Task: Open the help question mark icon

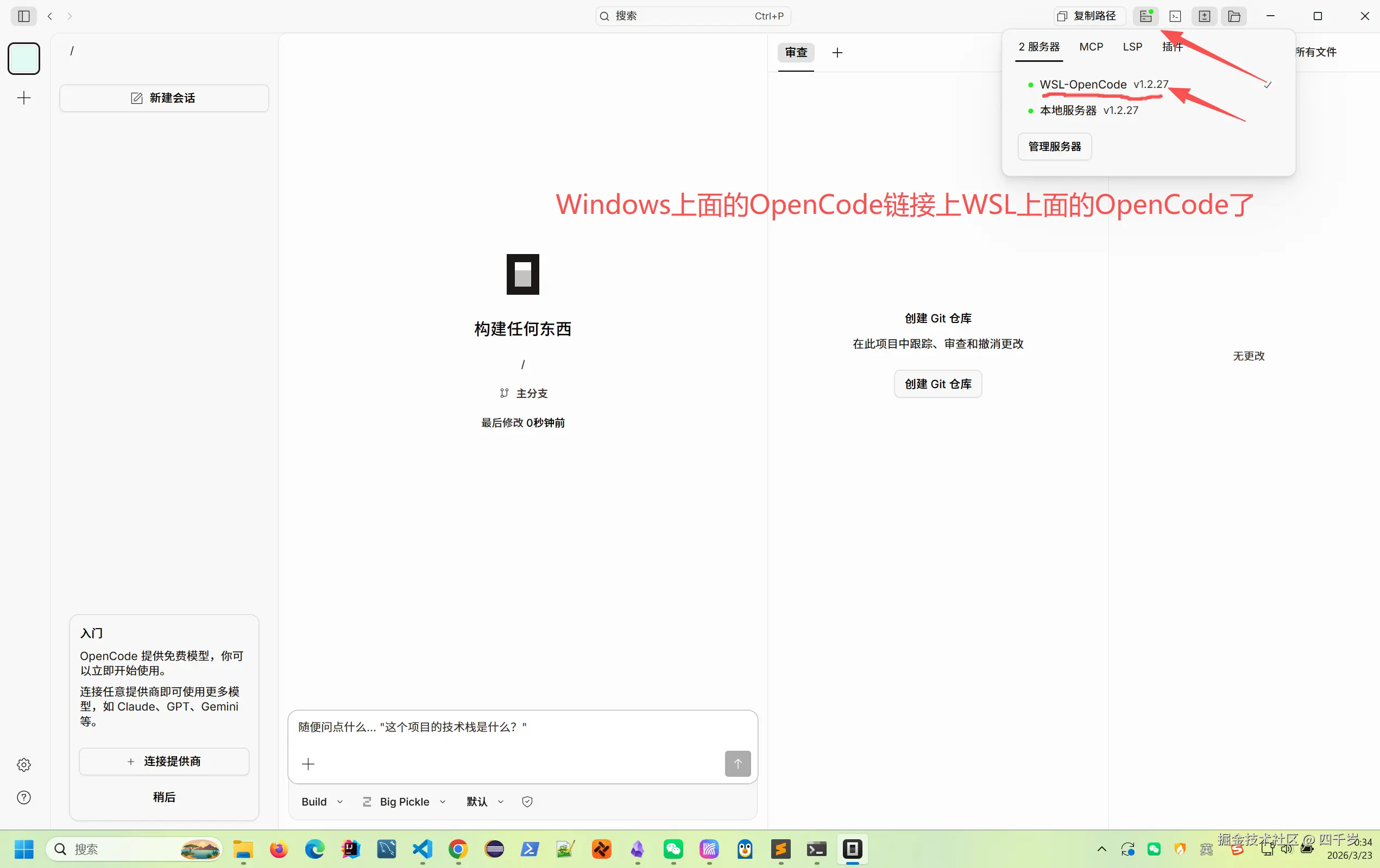Action: click(23, 797)
